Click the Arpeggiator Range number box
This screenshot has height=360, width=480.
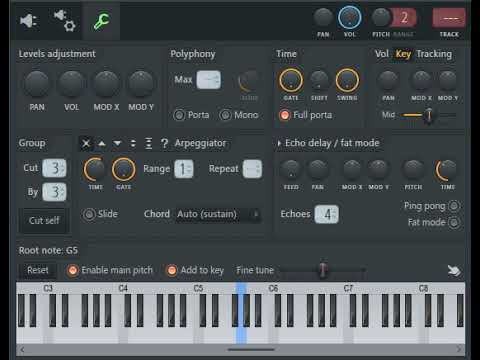184,169
